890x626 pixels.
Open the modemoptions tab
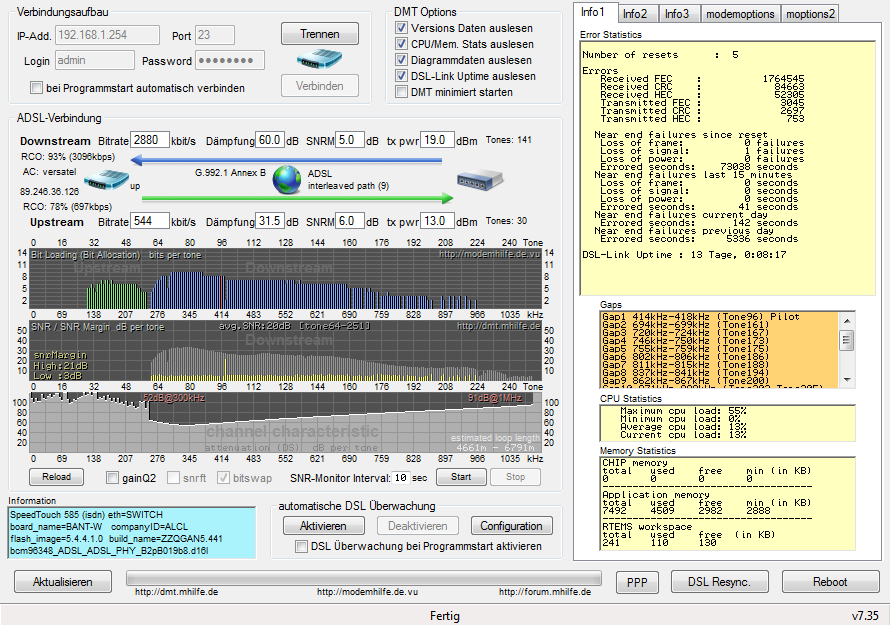click(x=740, y=13)
